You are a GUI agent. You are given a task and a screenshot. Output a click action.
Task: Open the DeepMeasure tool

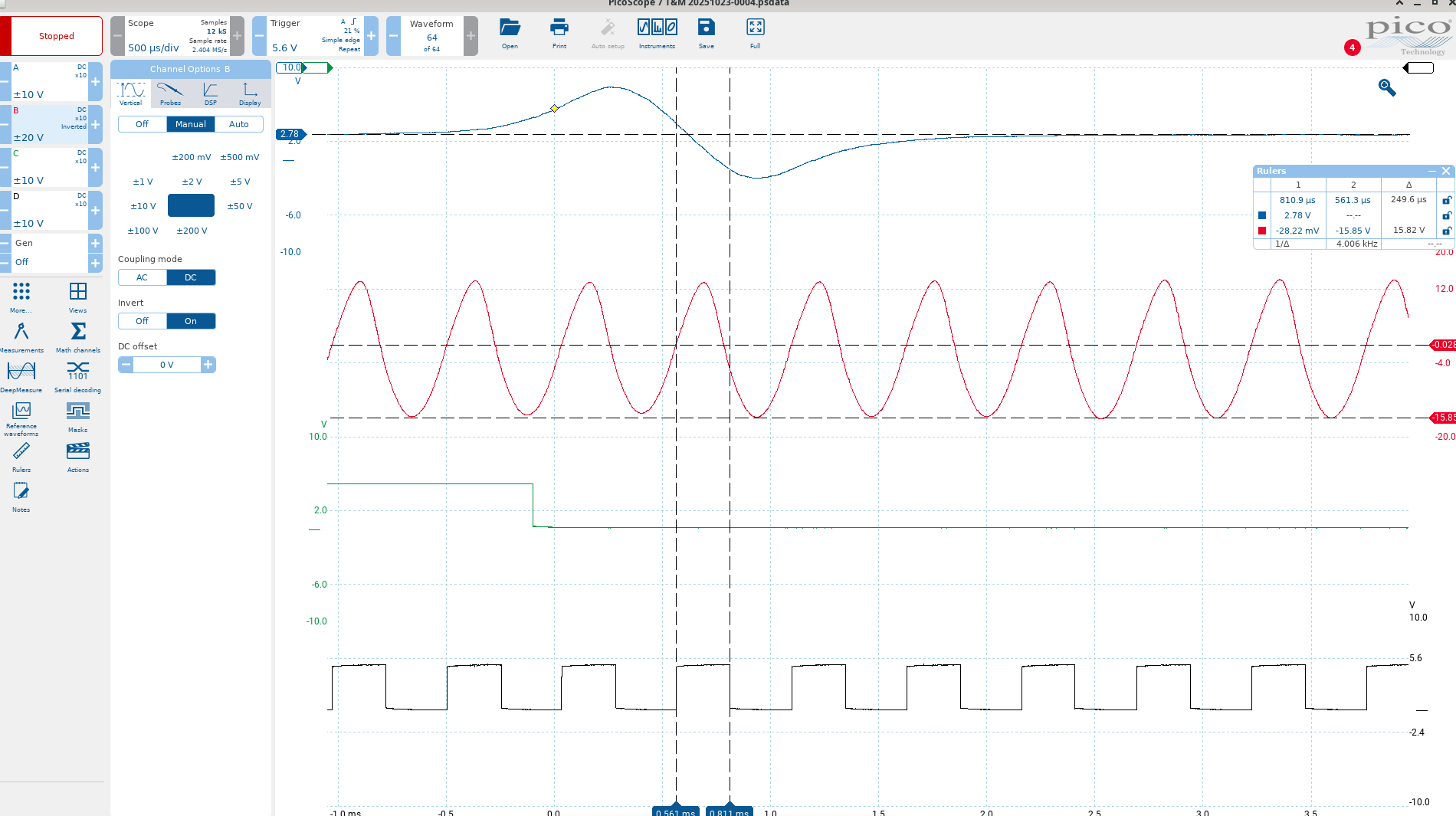[21, 377]
